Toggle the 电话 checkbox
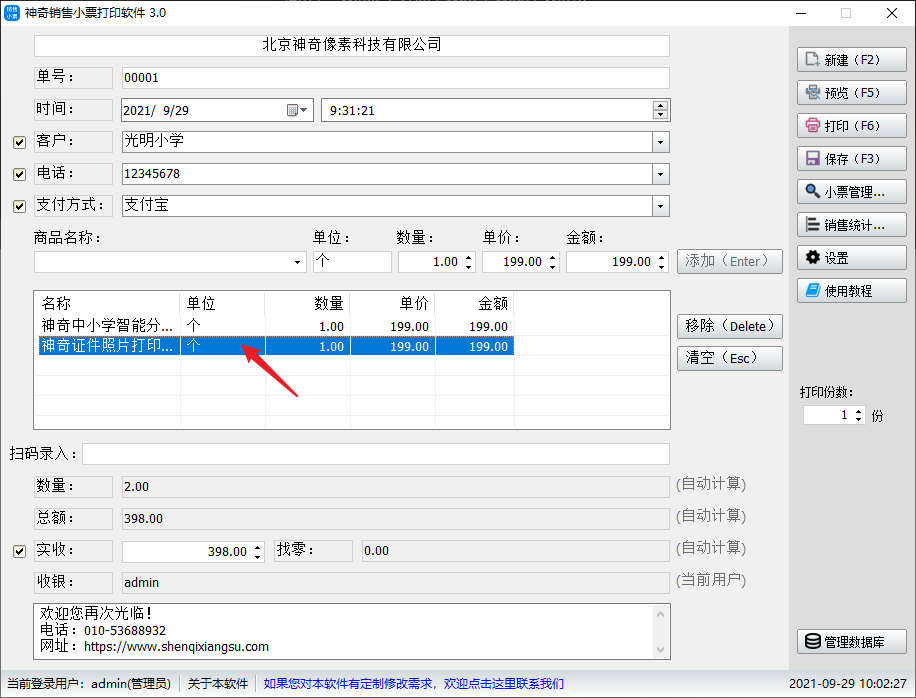The width and height of the screenshot is (916, 698). 19,174
